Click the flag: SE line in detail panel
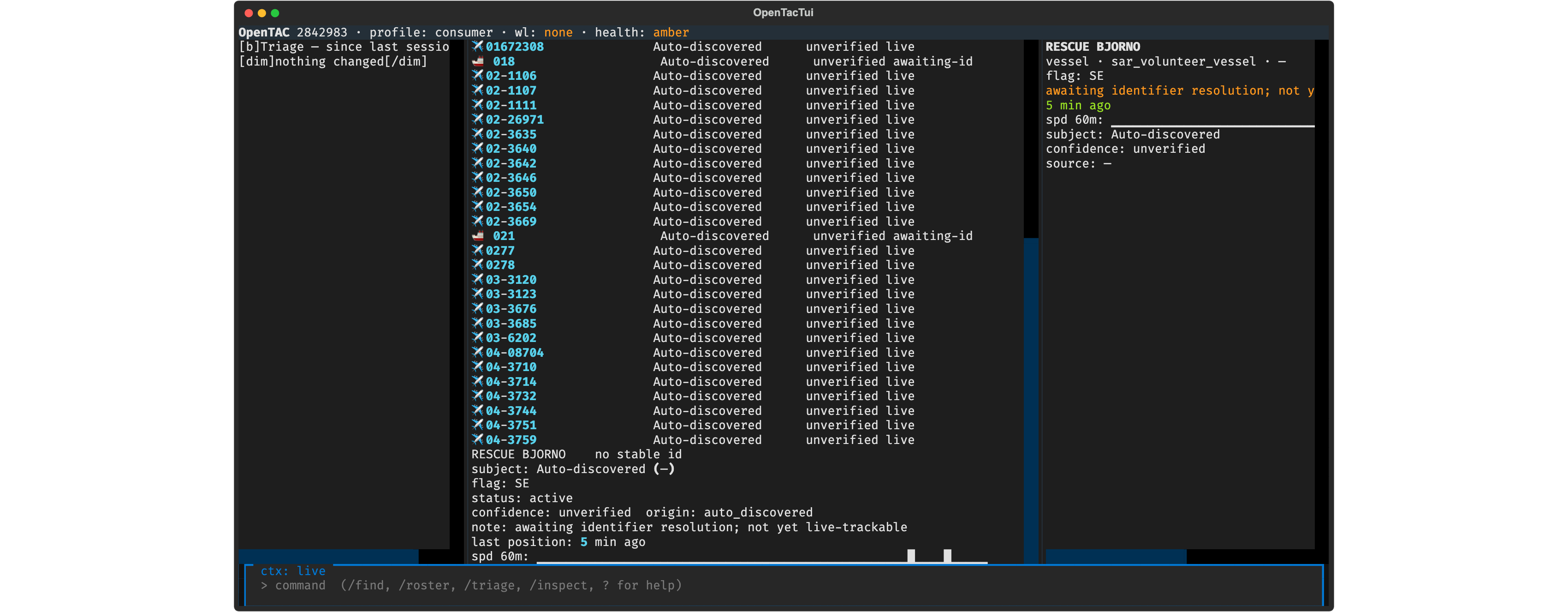The height and width of the screenshot is (612, 1568). [x=1075, y=76]
